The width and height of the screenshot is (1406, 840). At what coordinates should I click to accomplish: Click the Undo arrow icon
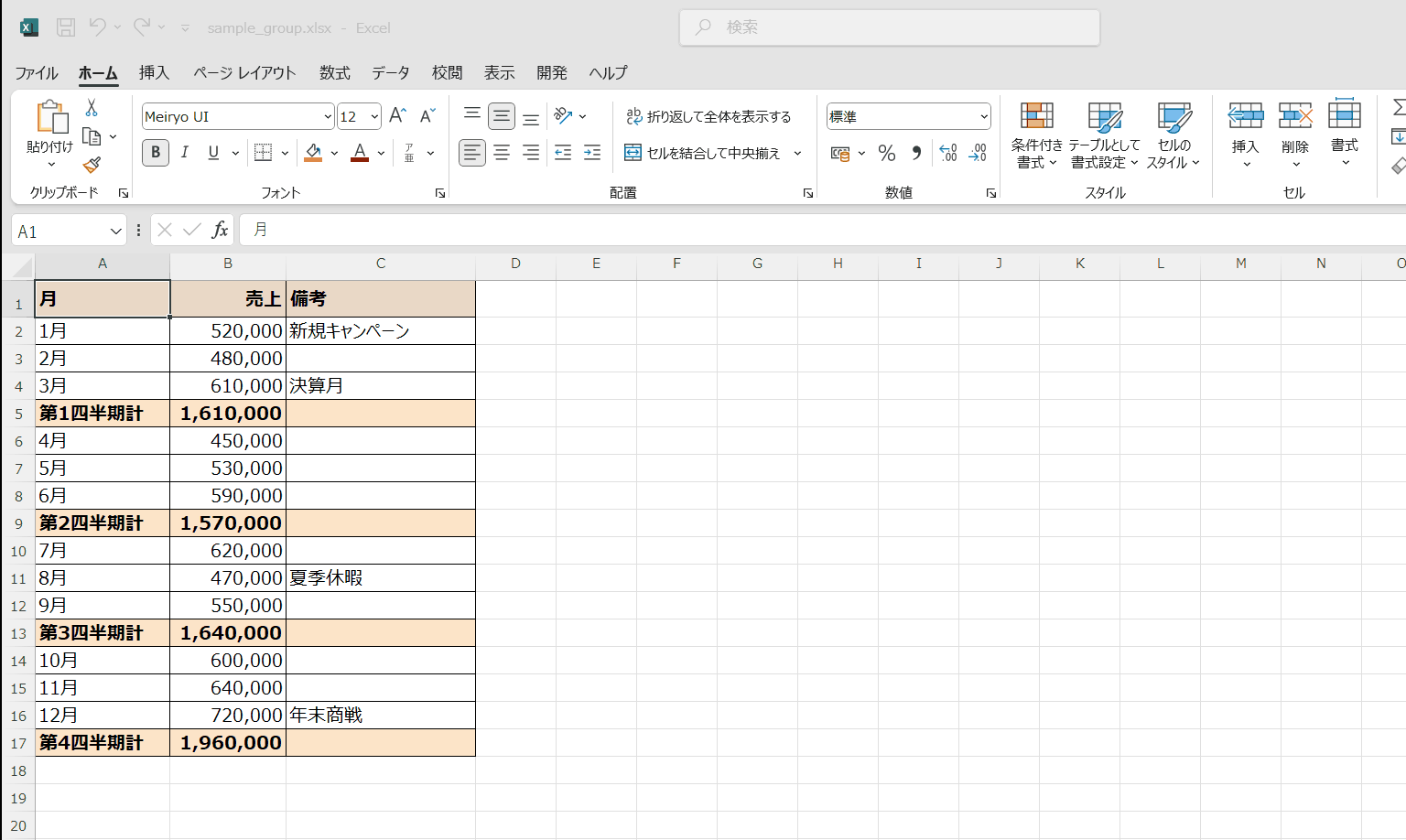pos(97,27)
